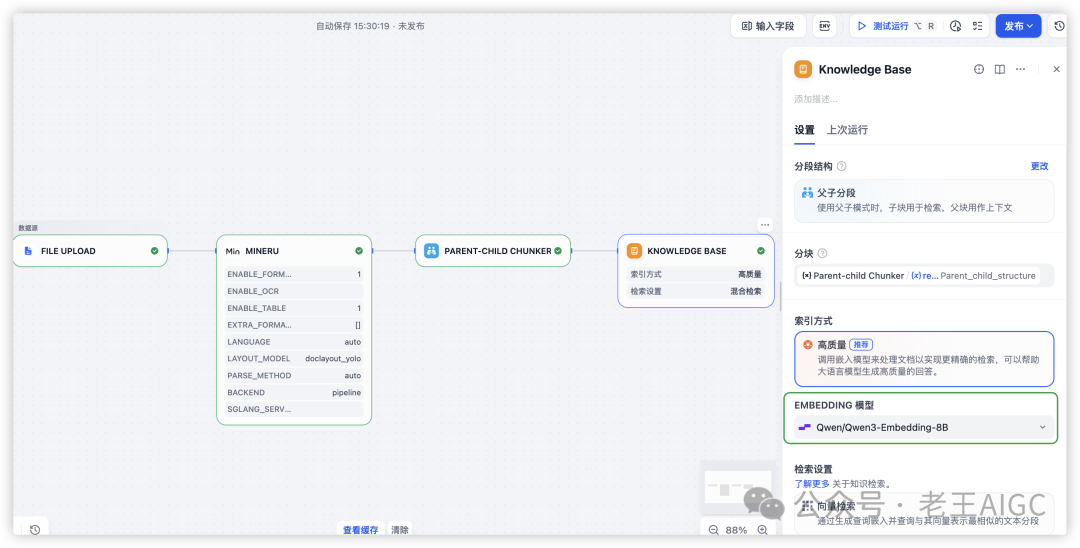Close the Knowledge Base settings panel

click(x=1057, y=70)
